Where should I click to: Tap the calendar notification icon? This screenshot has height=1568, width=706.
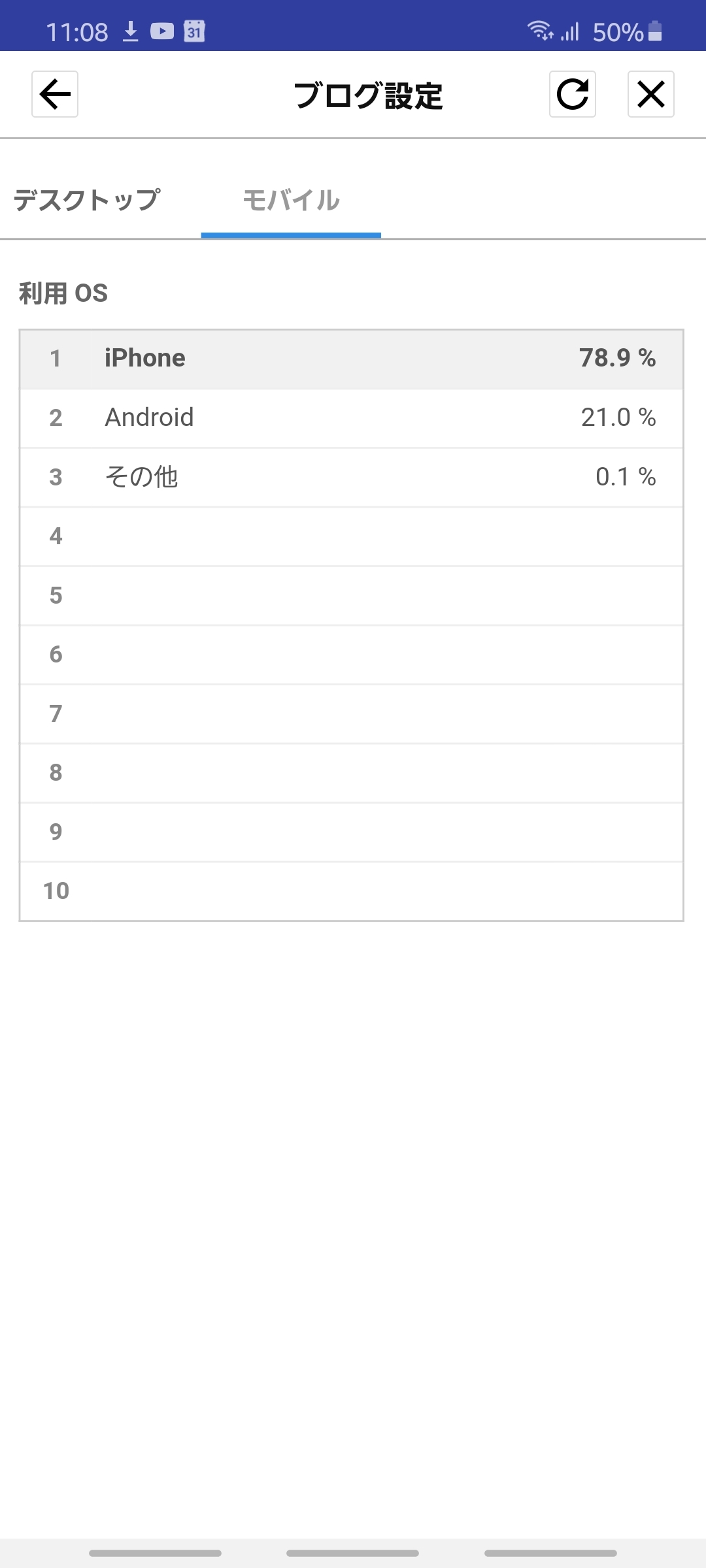coord(194,31)
